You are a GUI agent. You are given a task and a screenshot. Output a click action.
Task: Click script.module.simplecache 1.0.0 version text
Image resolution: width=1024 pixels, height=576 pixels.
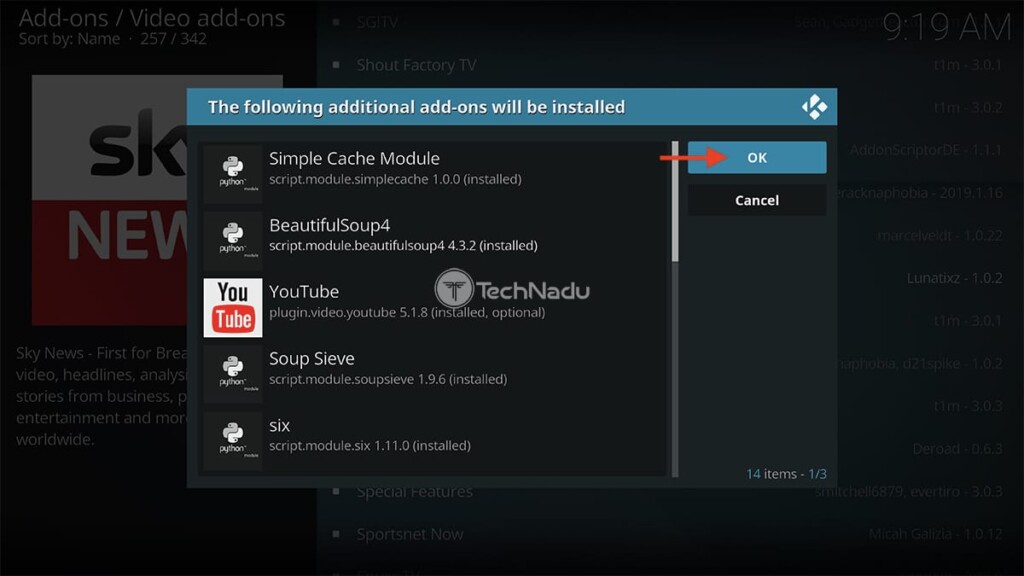(395, 179)
